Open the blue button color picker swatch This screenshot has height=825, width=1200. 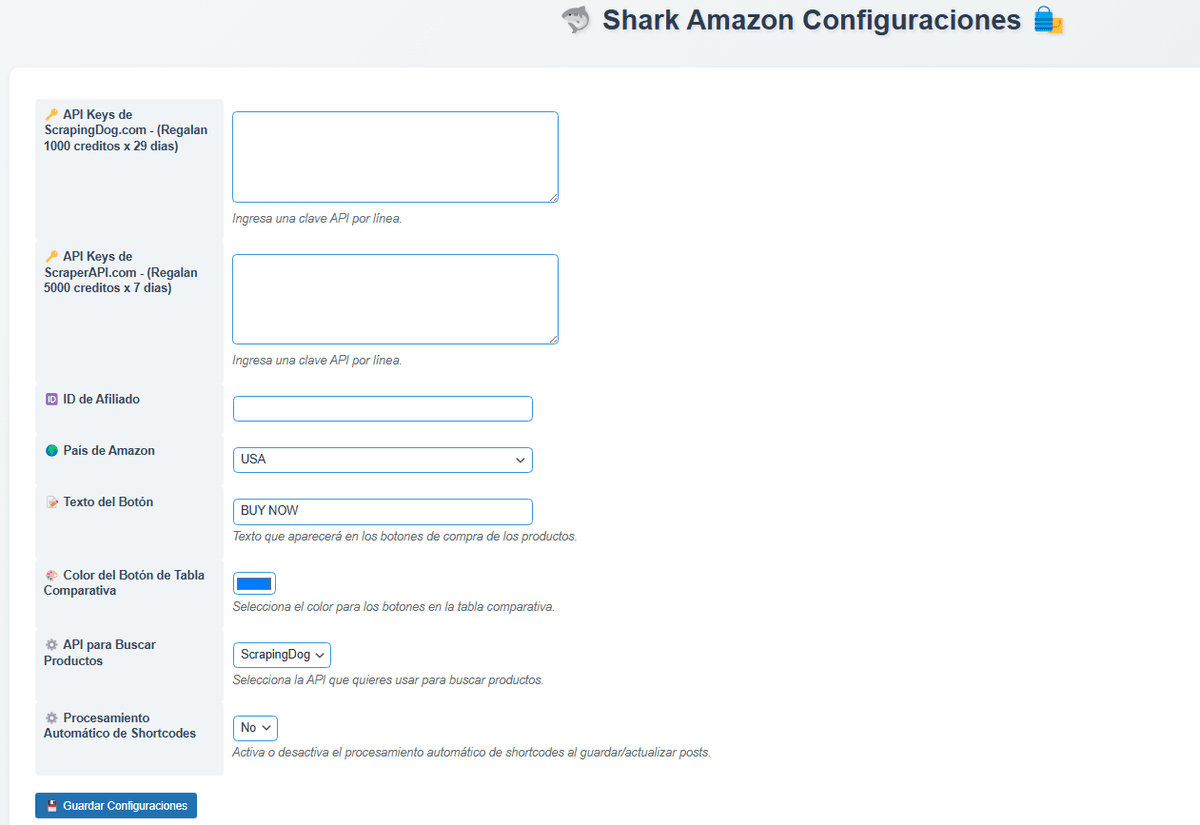(254, 584)
